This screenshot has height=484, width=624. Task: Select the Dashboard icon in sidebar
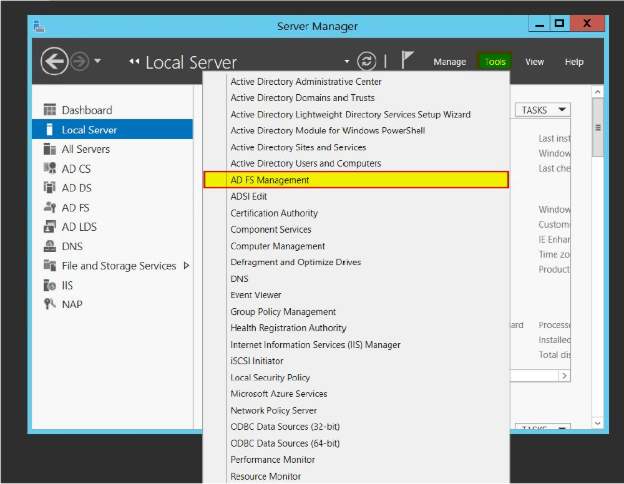(50, 110)
